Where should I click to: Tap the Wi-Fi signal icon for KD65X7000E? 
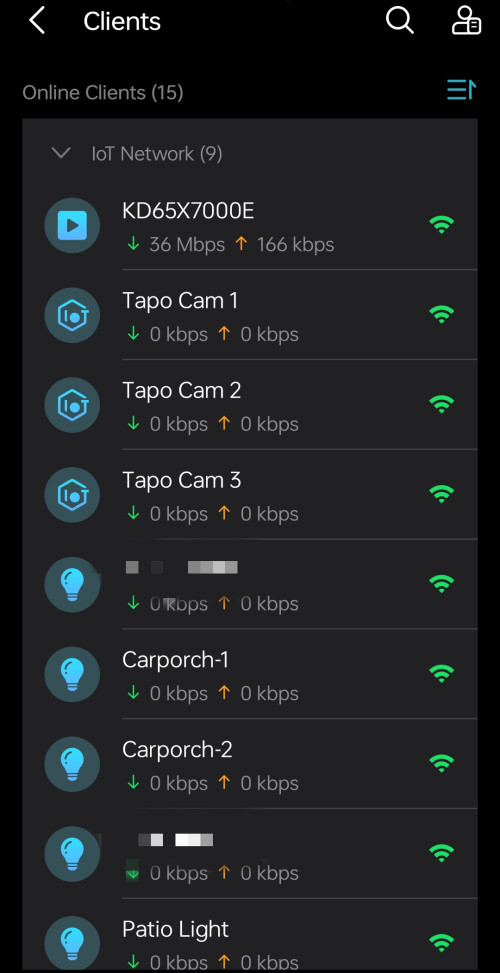point(441,225)
